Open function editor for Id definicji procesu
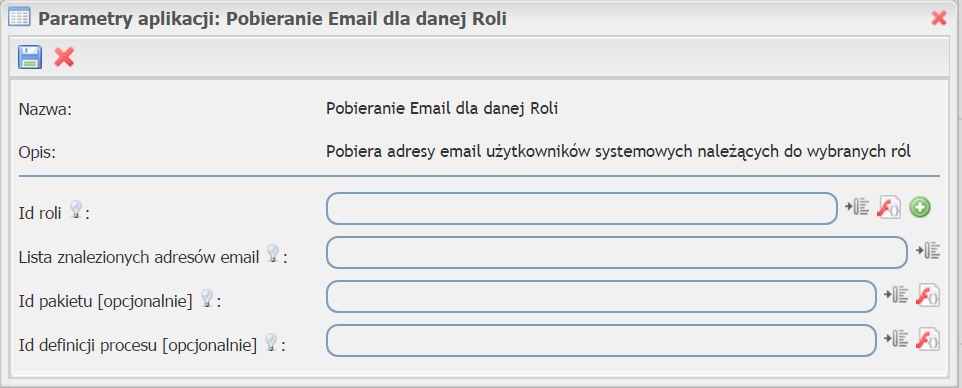Image resolution: width=962 pixels, height=388 pixels. (x=928, y=339)
